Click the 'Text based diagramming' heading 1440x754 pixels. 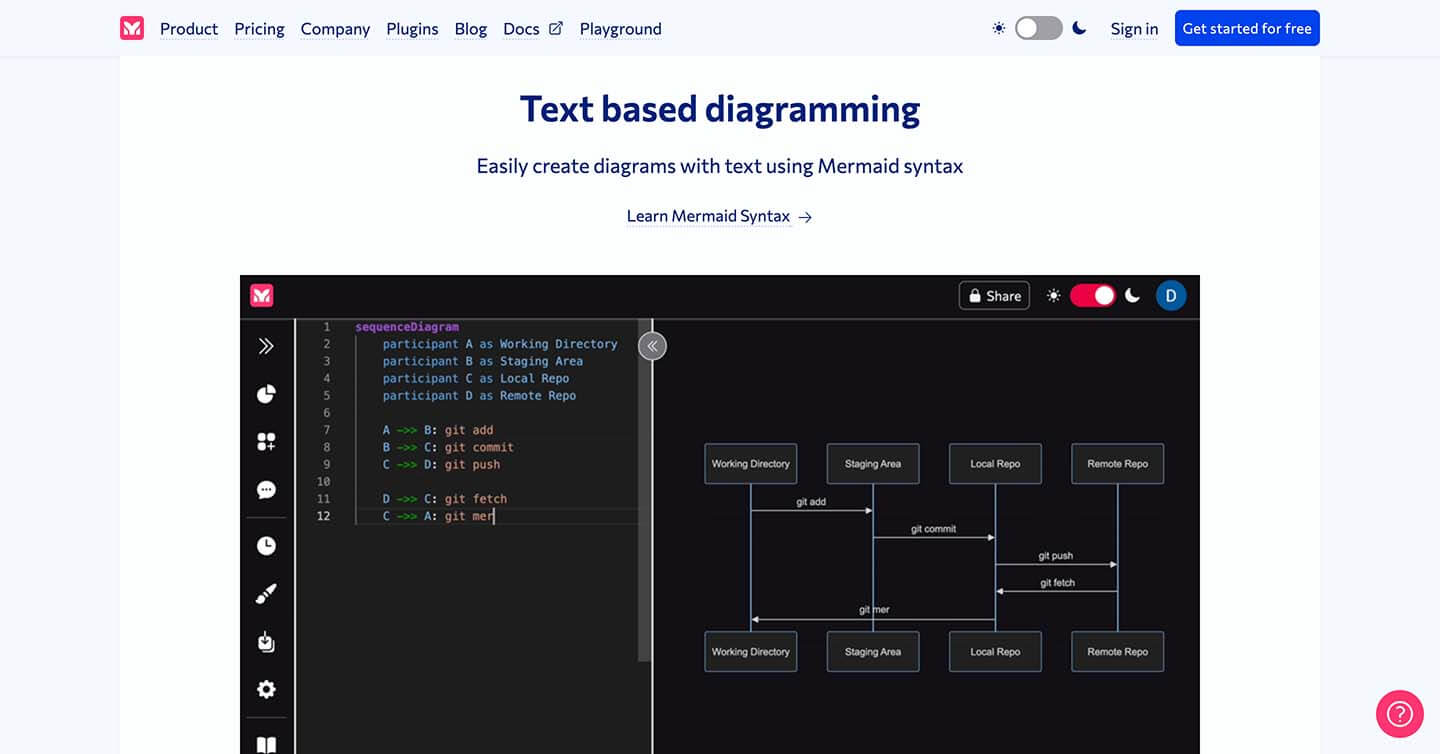coord(720,109)
